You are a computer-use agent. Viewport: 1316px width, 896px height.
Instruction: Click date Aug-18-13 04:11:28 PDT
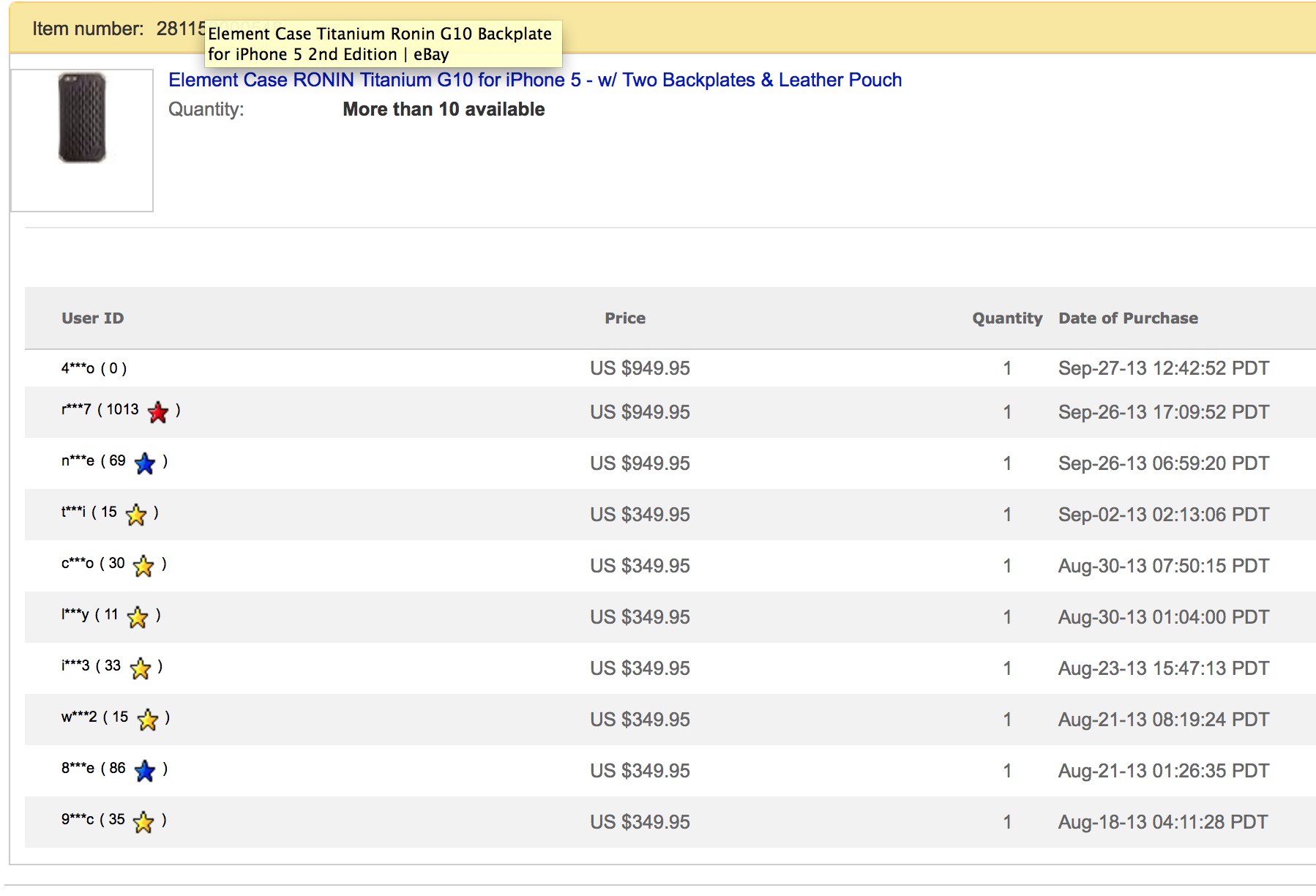[x=1163, y=822]
